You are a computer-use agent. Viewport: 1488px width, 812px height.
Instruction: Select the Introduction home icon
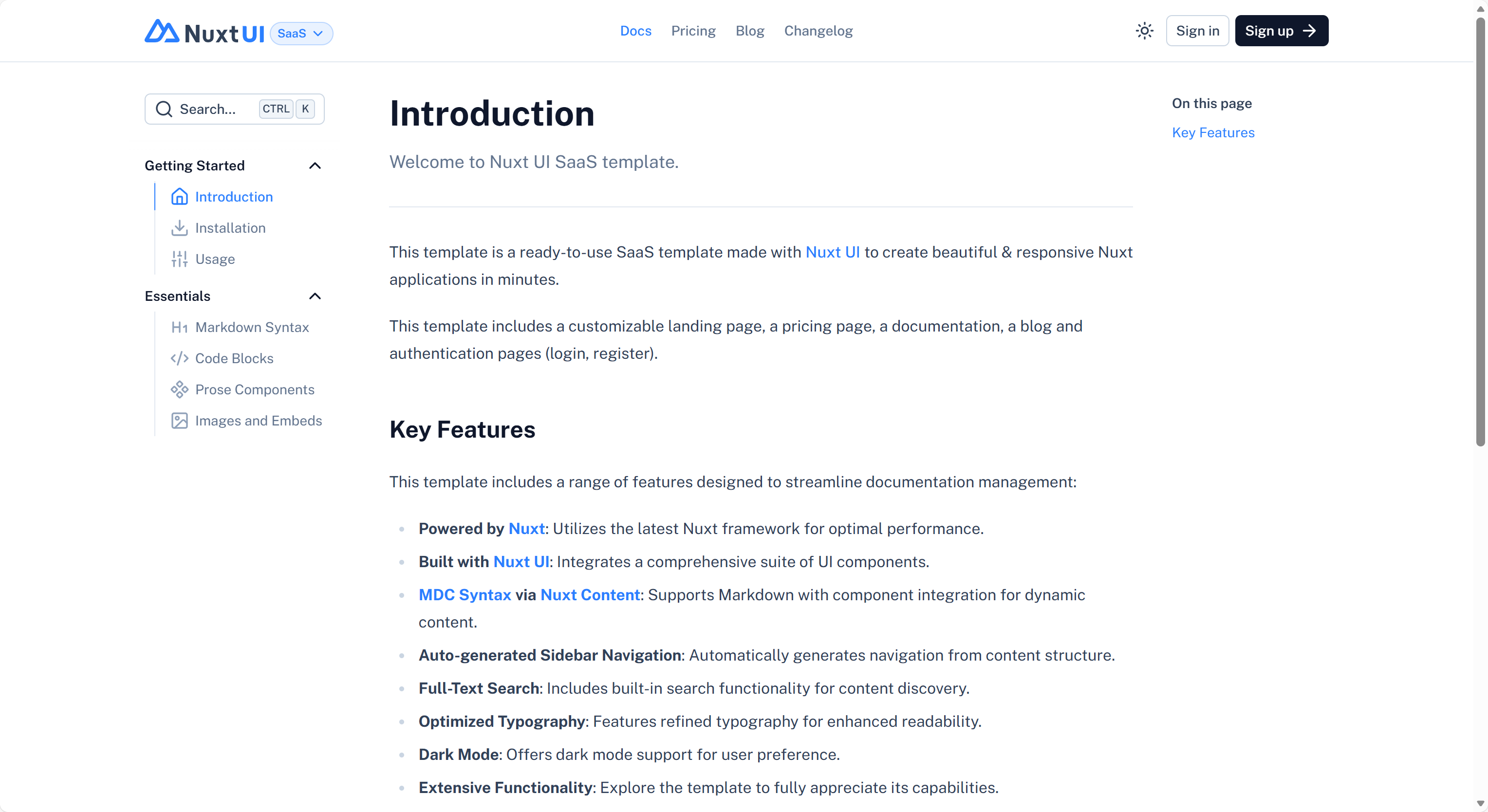180,196
